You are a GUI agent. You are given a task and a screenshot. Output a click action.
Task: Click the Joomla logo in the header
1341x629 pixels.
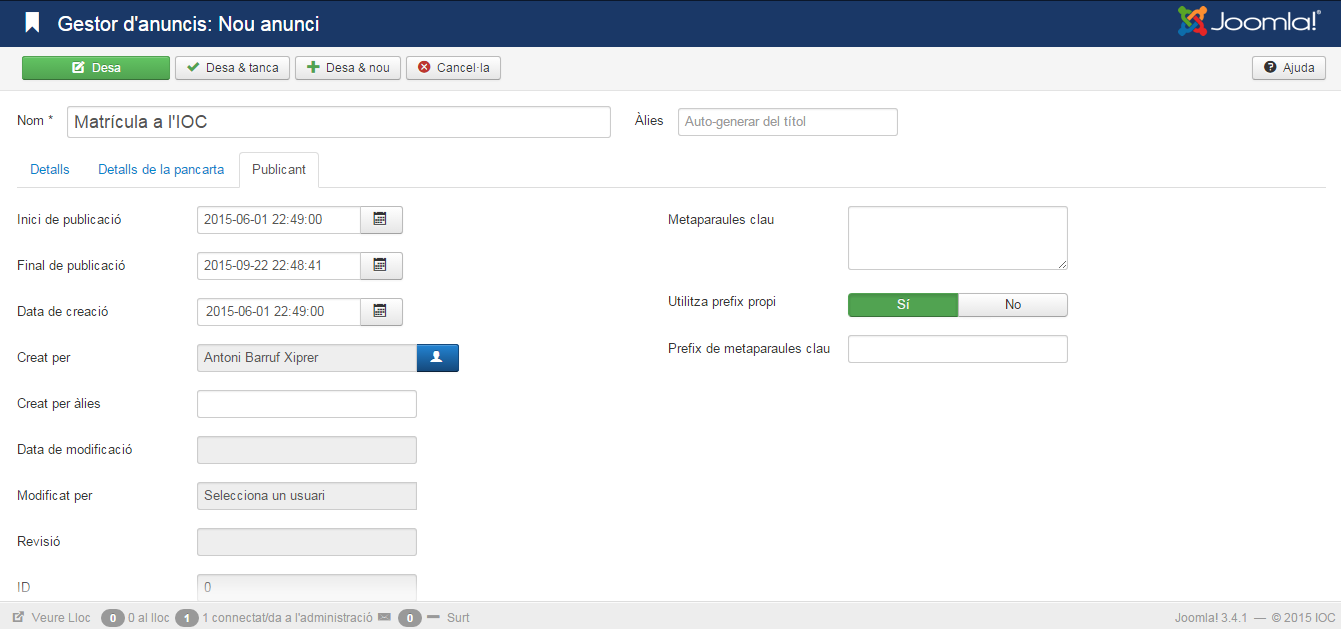coord(1249,22)
